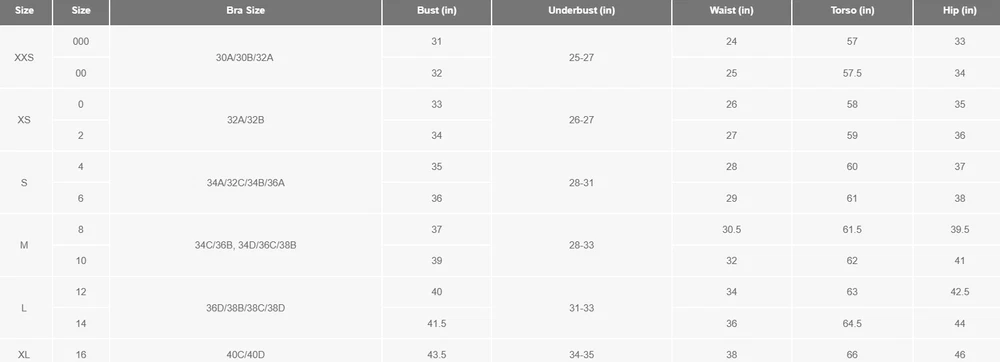The image size is (1000, 362).
Task: Select the XL size label
Action: pos(24,354)
